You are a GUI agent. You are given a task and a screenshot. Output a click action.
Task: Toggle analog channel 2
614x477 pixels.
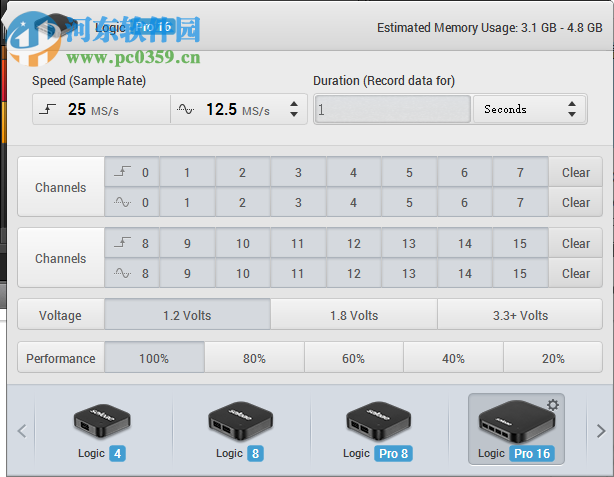tap(242, 202)
